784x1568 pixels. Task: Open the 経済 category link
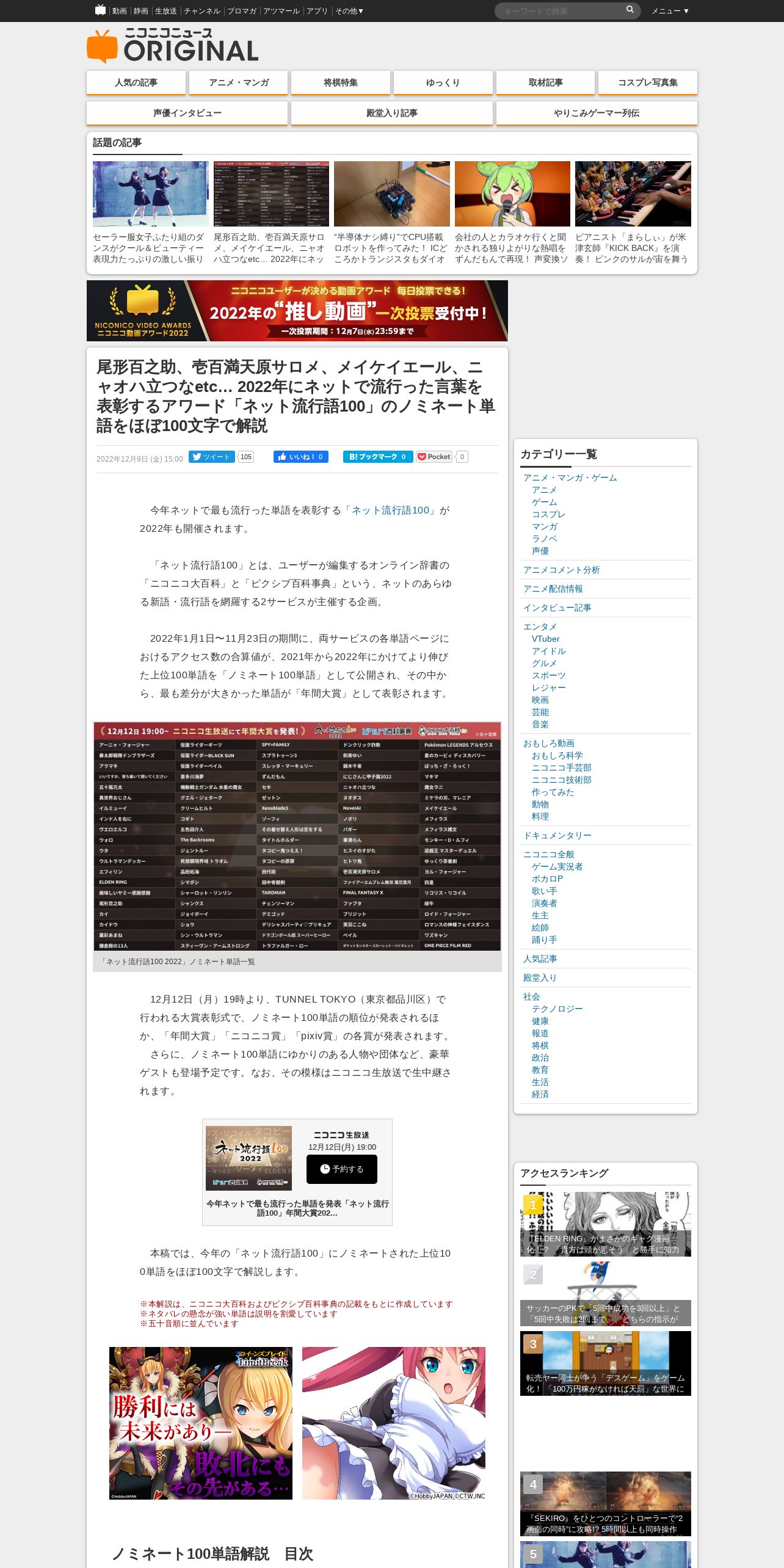[x=540, y=1094]
